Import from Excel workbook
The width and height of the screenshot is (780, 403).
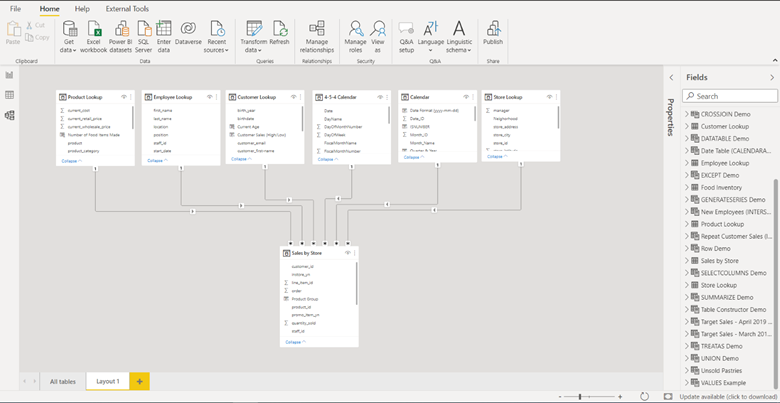coord(94,37)
